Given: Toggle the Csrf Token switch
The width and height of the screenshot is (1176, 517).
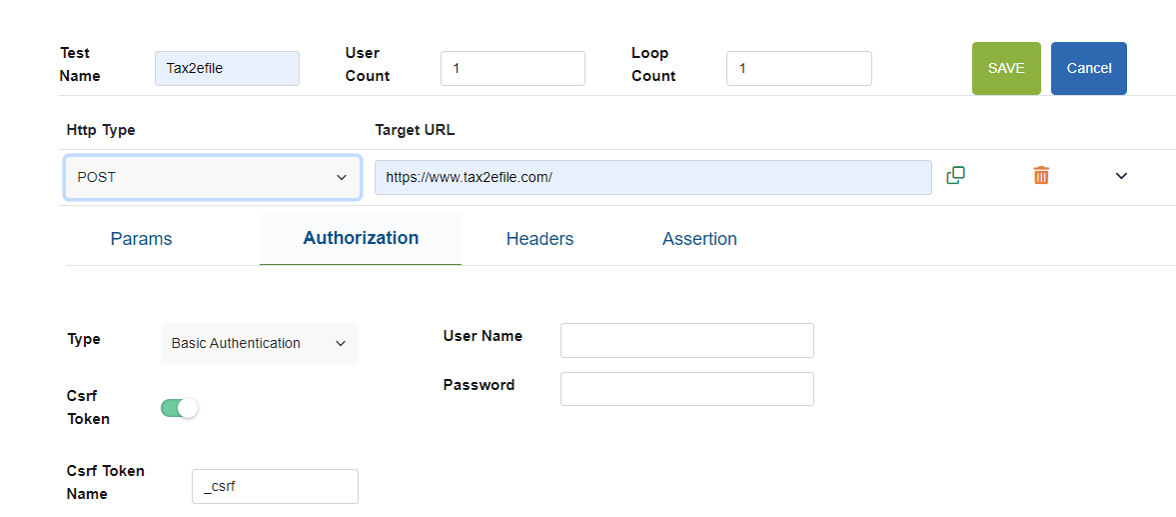Looking at the screenshot, I should click(180, 408).
